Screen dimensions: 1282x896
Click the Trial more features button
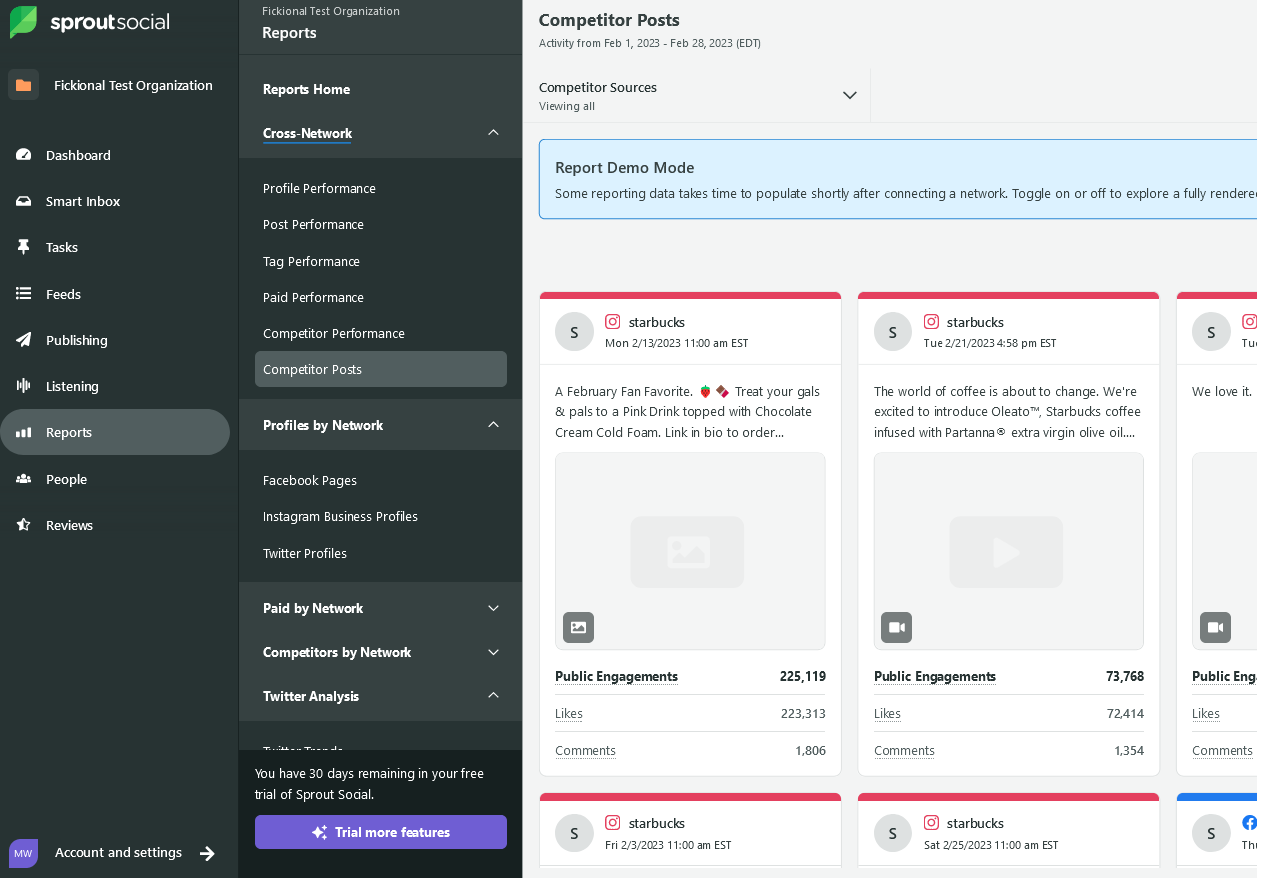point(381,832)
